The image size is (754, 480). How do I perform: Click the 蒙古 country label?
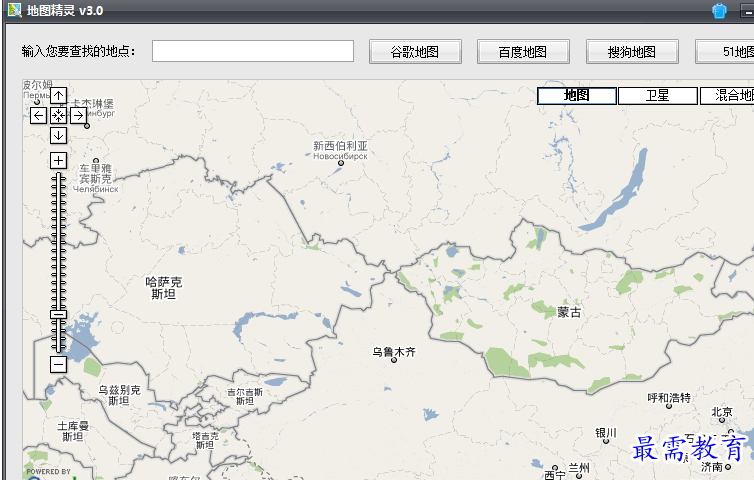(569, 312)
